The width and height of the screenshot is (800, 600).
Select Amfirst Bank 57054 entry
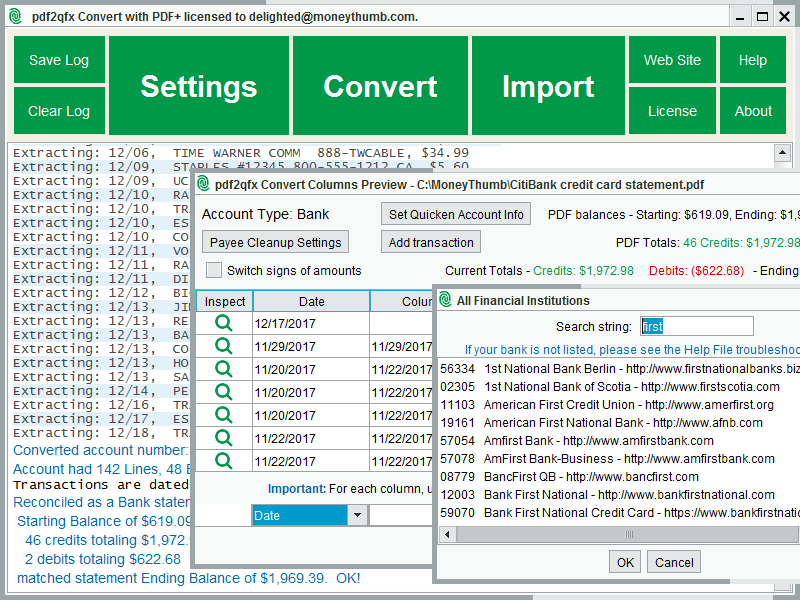[x=618, y=440]
